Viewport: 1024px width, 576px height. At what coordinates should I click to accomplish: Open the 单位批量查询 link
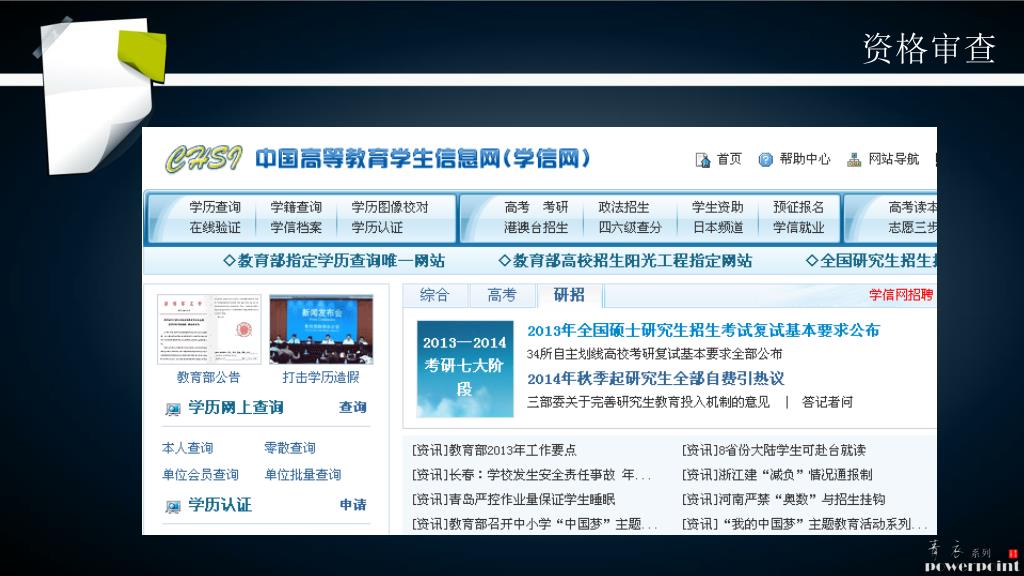tap(303, 475)
